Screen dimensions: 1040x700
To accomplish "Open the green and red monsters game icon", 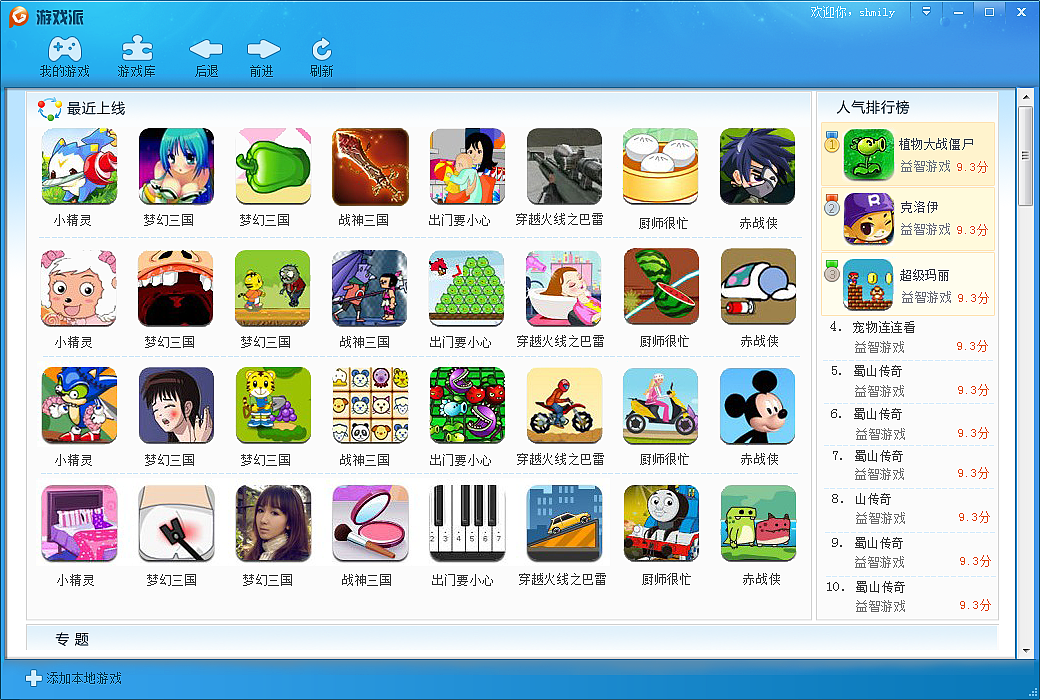I will tap(759, 524).
